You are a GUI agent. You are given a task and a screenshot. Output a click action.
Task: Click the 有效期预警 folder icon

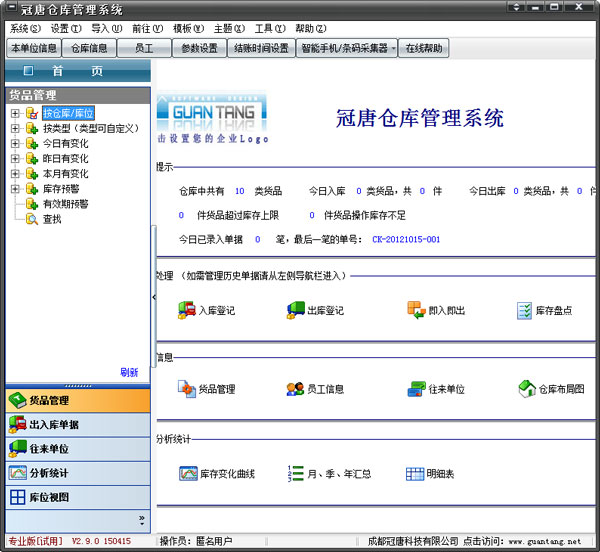pyautogui.click(x=32, y=204)
